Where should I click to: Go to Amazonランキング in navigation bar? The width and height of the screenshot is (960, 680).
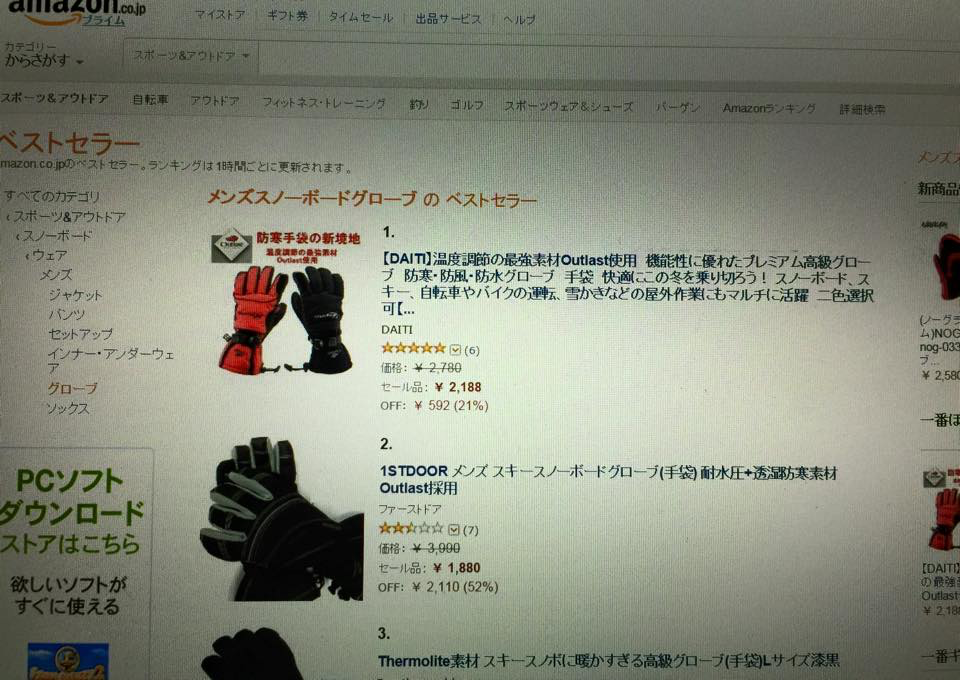tap(769, 108)
